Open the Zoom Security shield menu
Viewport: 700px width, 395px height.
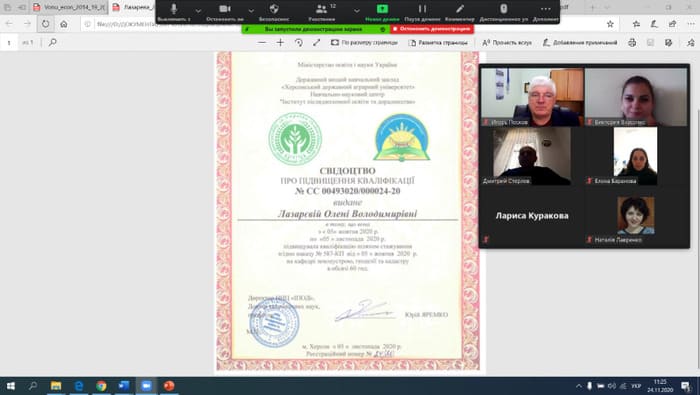pyautogui.click(x=274, y=12)
